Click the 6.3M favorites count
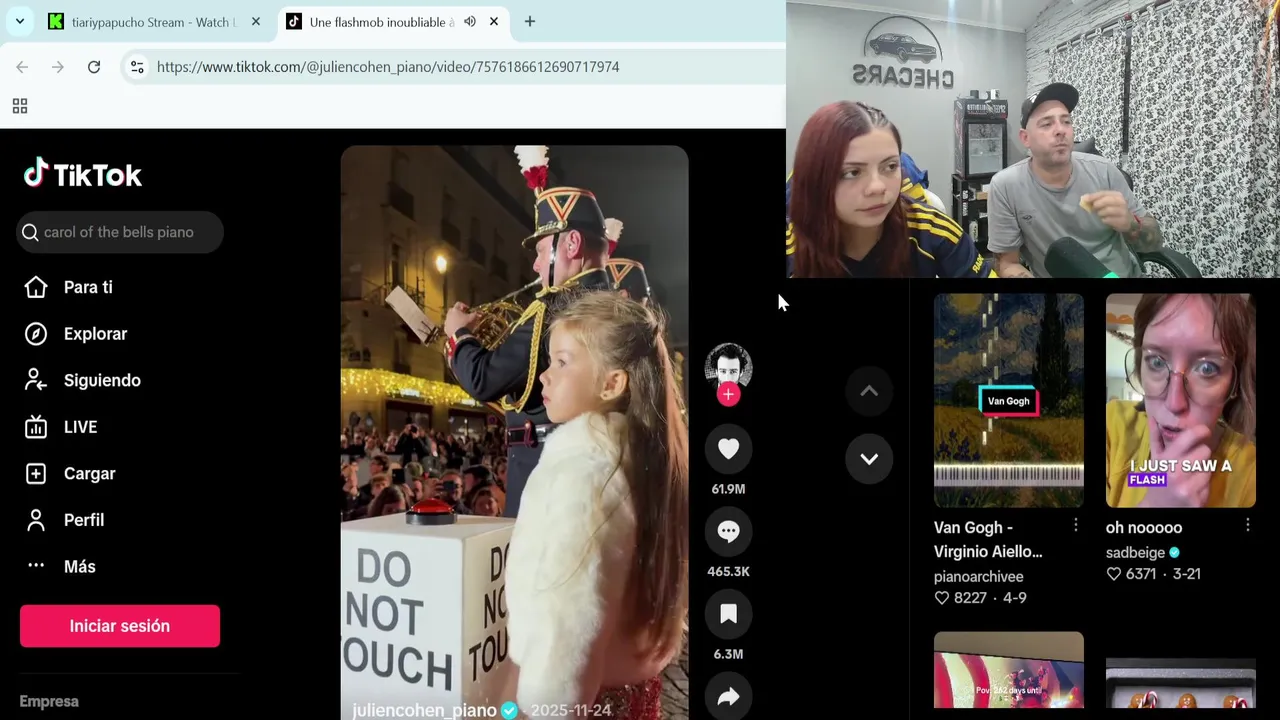This screenshot has height=720, width=1280. pyautogui.click(x=728, y=654)
